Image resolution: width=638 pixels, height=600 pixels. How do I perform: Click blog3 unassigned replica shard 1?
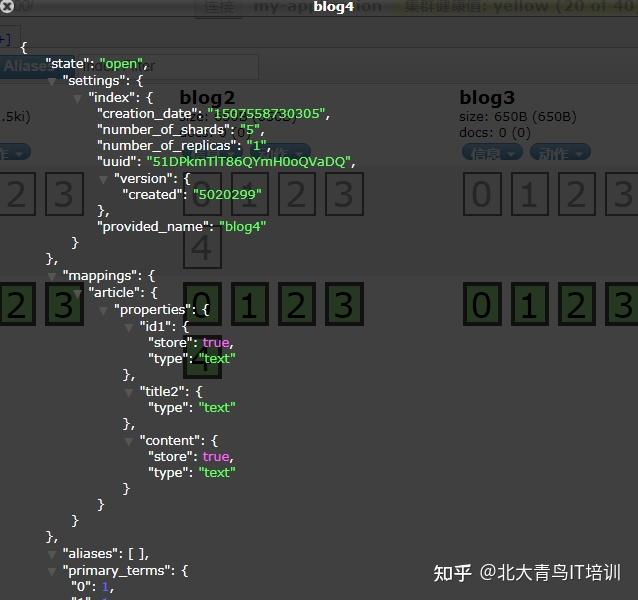(529, 194)
